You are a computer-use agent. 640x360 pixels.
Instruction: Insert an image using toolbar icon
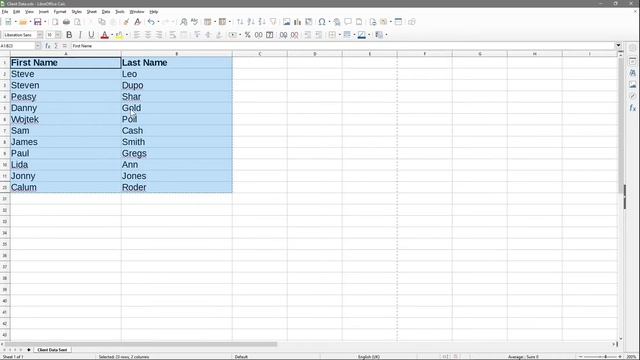287,22
